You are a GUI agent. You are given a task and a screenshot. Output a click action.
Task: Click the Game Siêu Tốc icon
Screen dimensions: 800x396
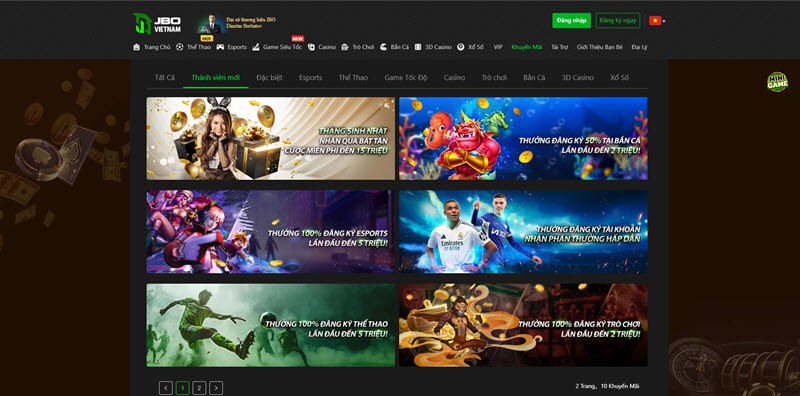click(256, 47)
